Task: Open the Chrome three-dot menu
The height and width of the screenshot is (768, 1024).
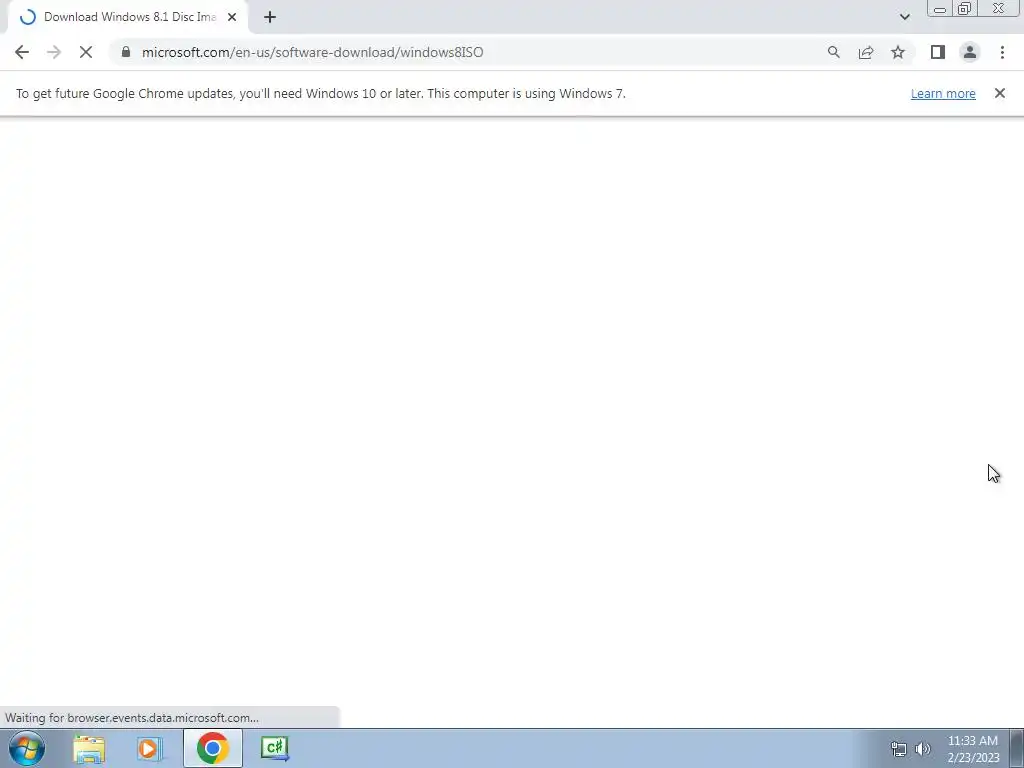Action: pos(1002,52)
